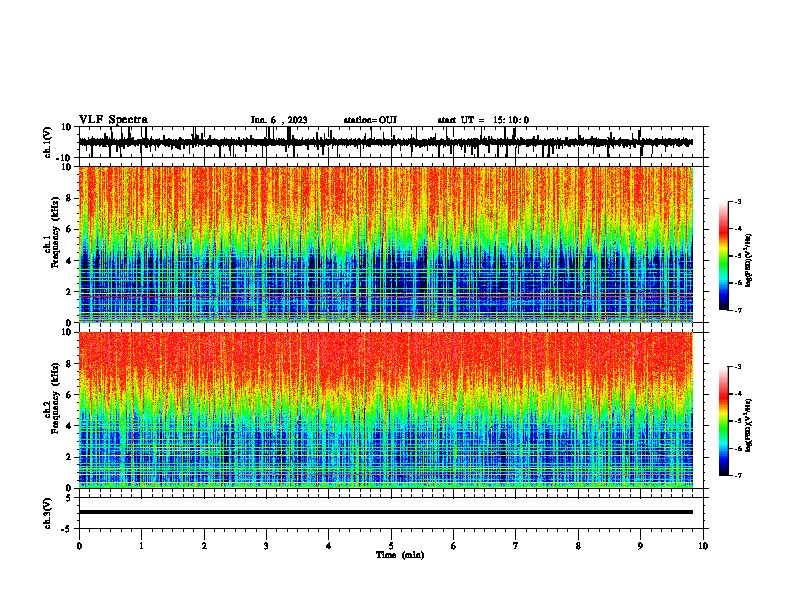This screenshot has width=792, height=612.
Task: Click the ch.1 spectrogram color scale bar
Action: coord(724,256)
